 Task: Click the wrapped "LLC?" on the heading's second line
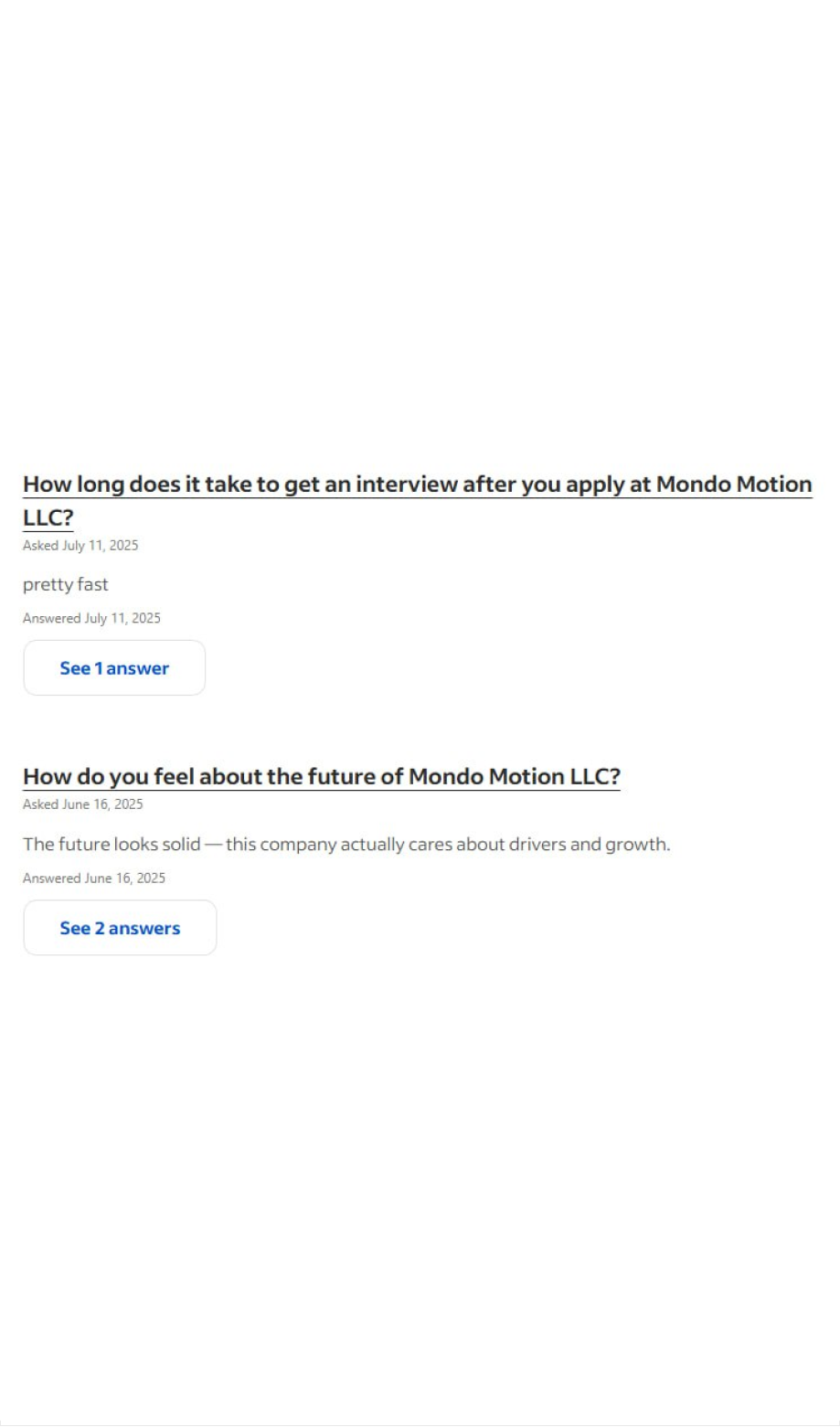[x=48, y=518]
